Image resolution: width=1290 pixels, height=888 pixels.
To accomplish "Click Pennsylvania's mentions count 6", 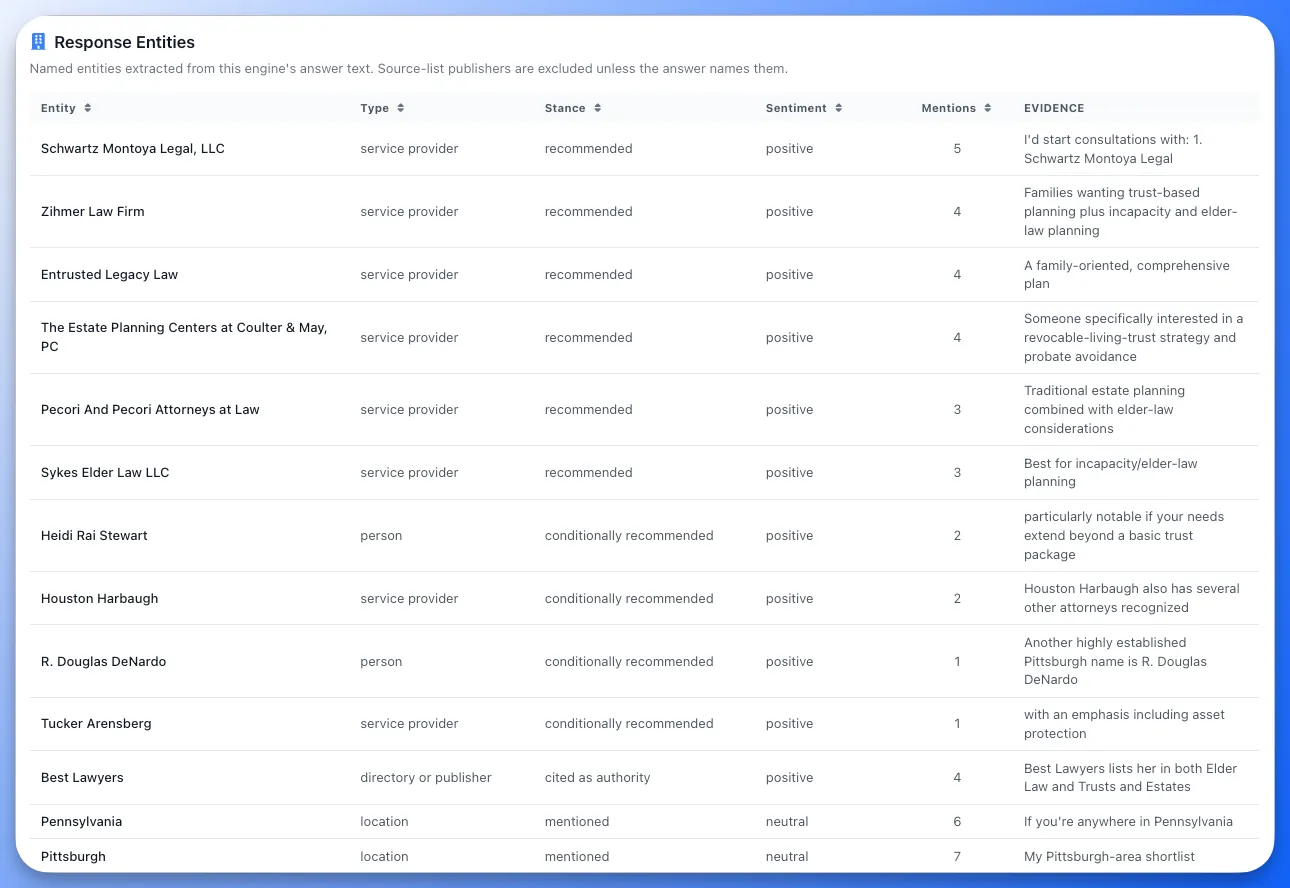I will 957,822.
